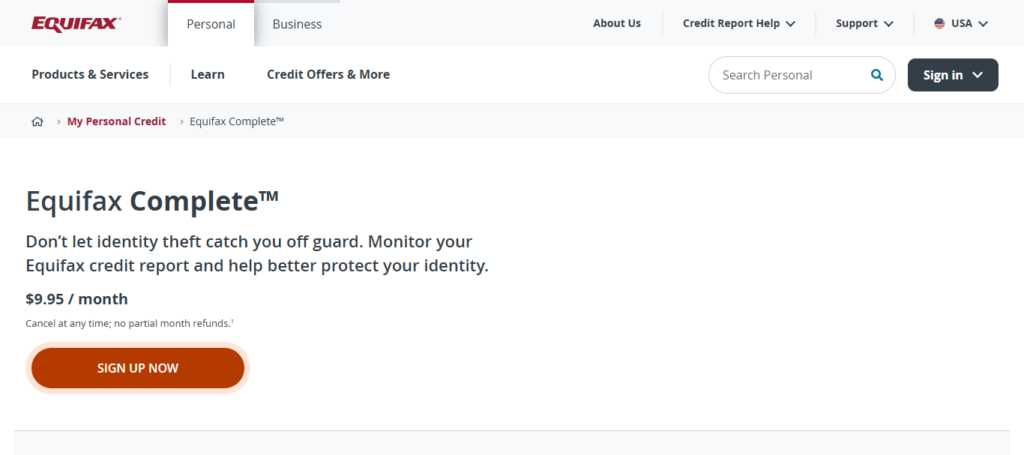Image resolution: width=1024 pixels, height=455 pixels.
Task: Go to My Personal Credit breadcrumb
Action: pos(117,121)
